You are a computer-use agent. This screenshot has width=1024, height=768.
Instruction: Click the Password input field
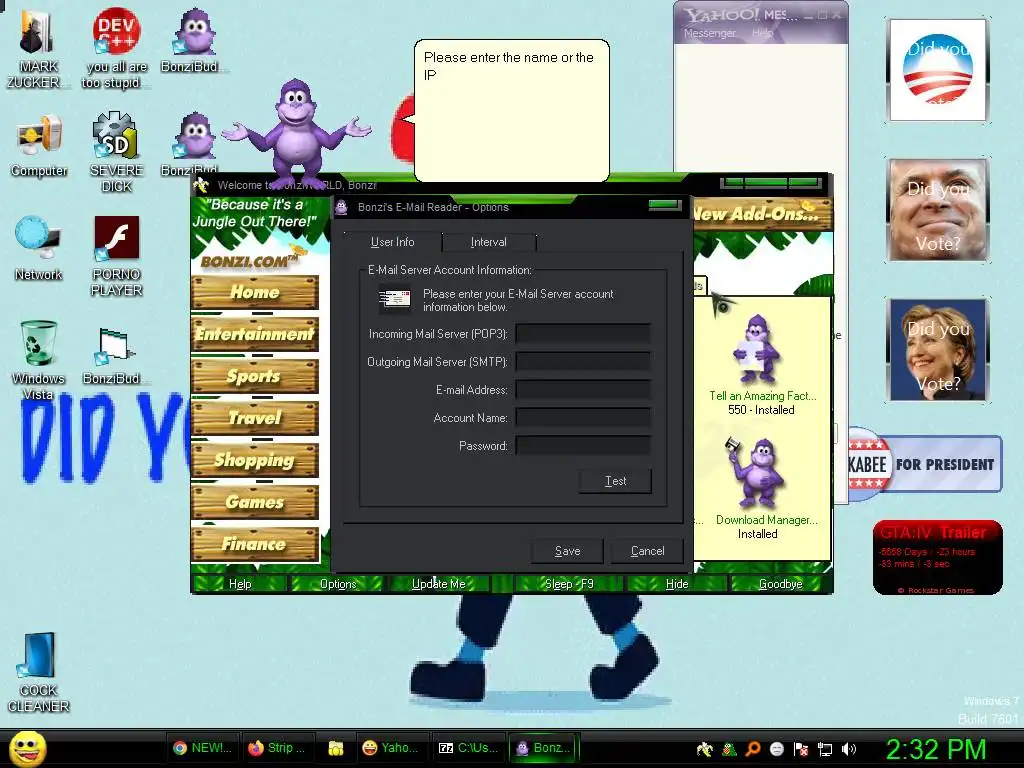(583, 446)
